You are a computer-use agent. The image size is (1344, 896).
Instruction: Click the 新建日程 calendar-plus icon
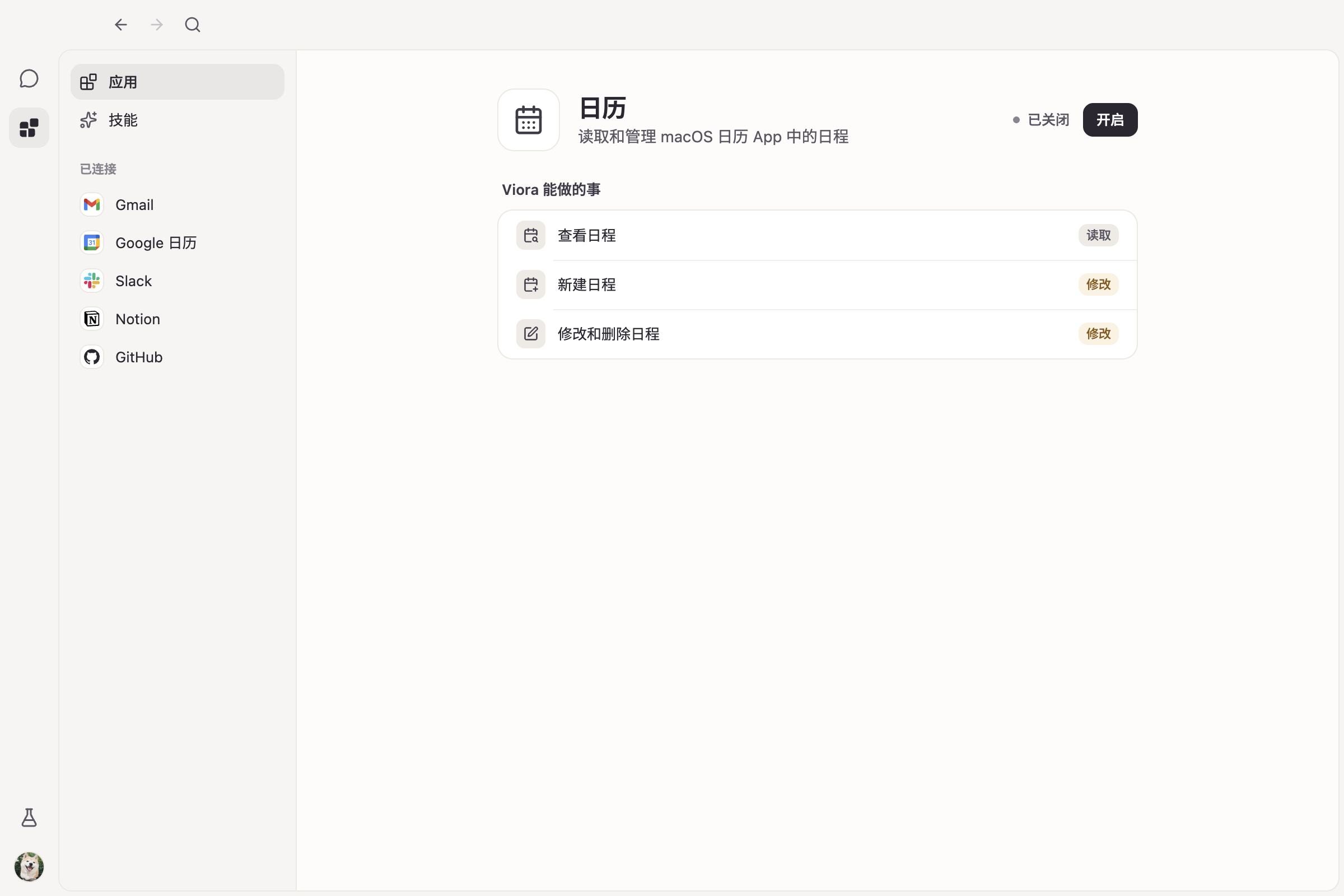(531, 284)
